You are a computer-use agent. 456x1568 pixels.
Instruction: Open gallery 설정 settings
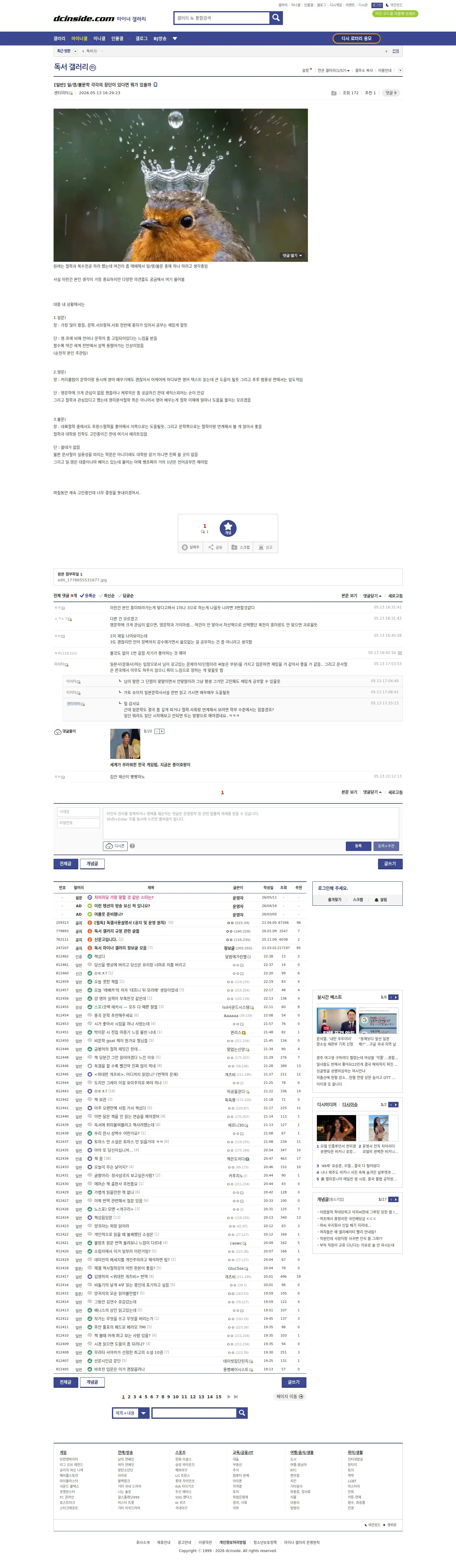(306, 71)
